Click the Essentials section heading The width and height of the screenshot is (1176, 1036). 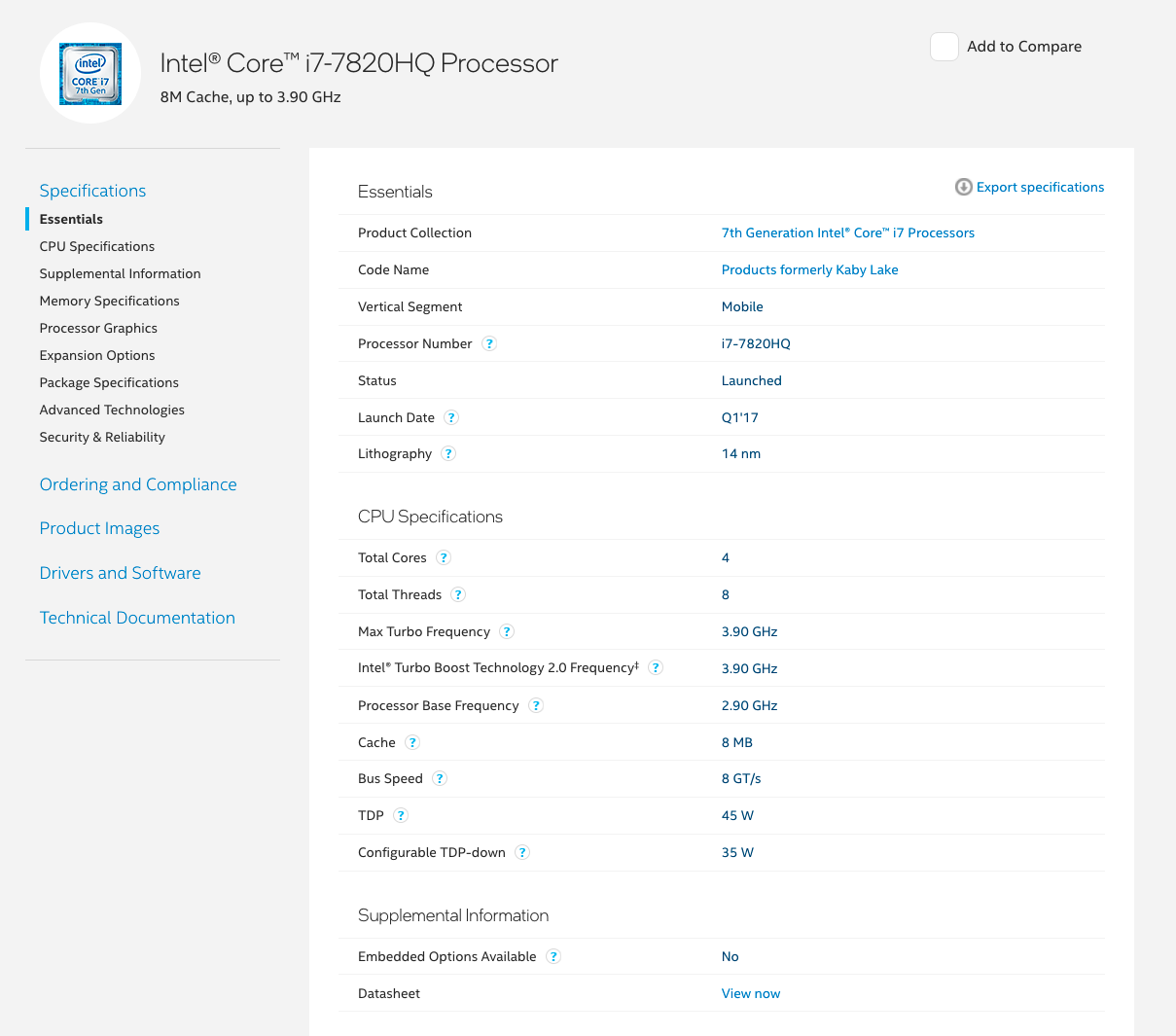pyautogui.click(x=395, y=192)
